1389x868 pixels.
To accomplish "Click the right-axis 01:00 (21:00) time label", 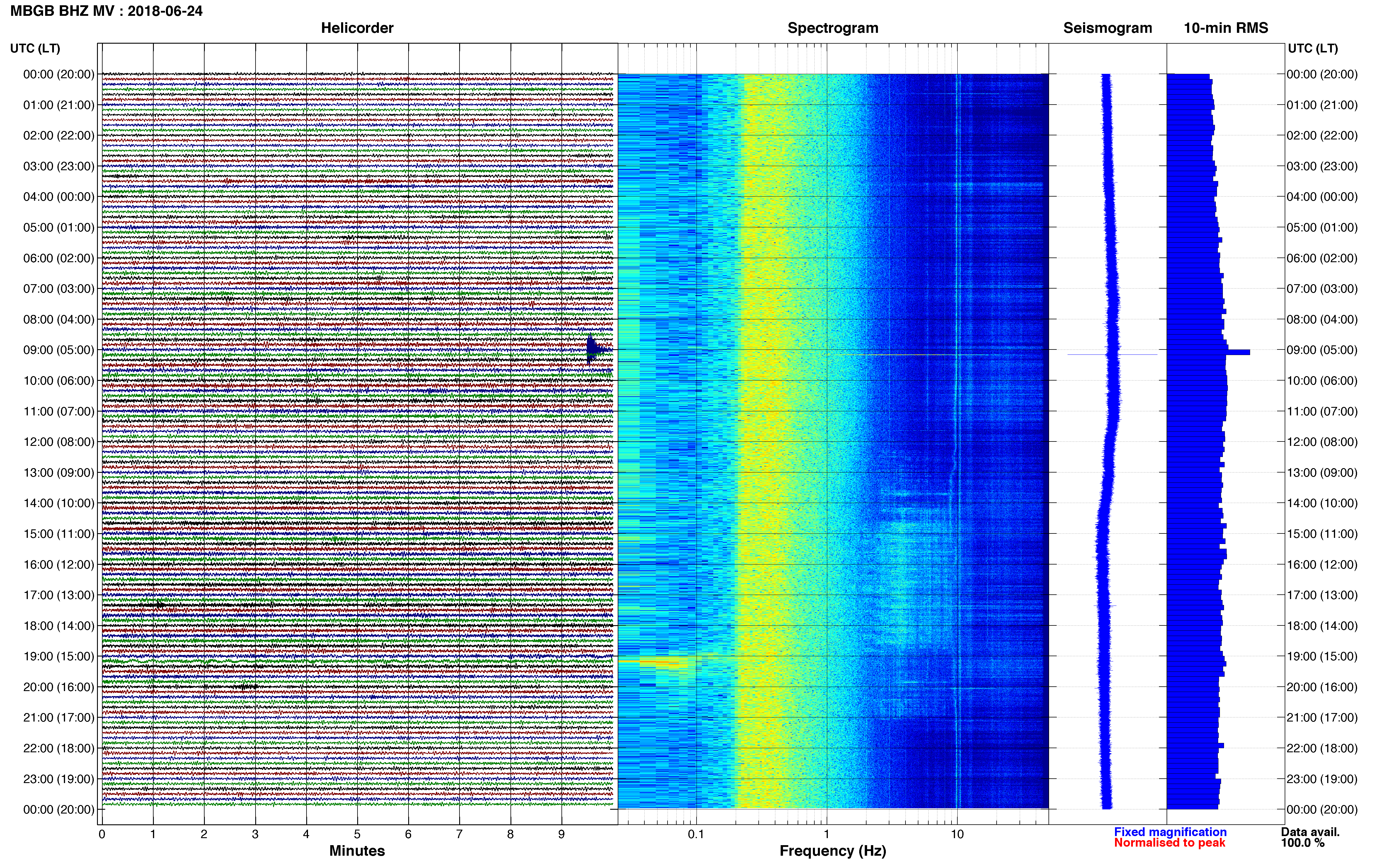I will pos(1322,105).
